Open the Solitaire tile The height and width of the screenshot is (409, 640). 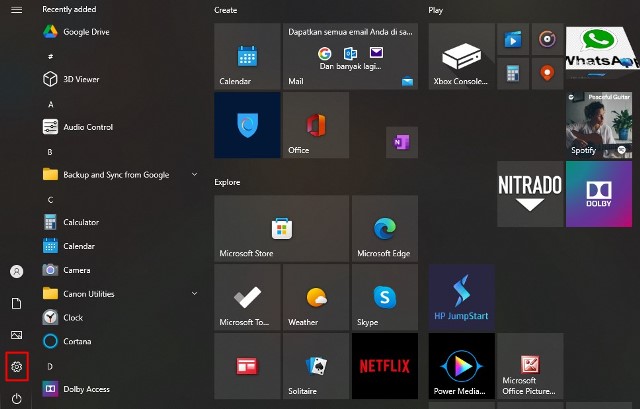(316, 366)
